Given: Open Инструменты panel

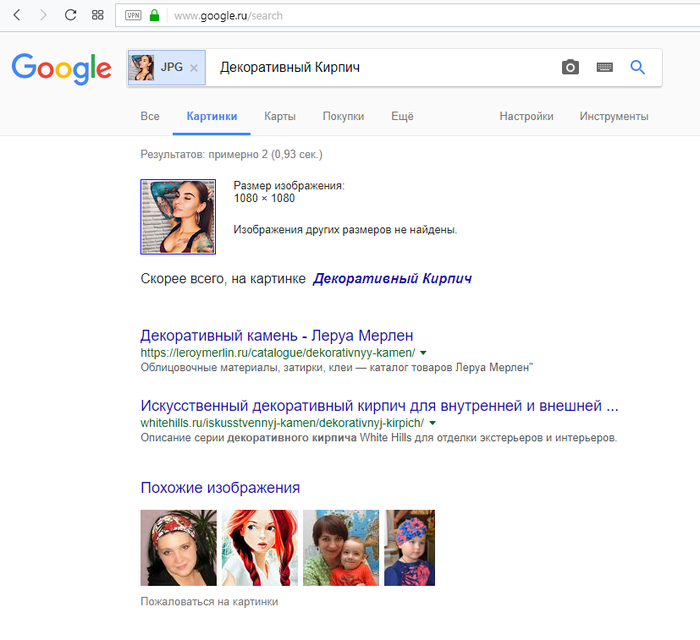Looking at the screenshot, I should 614,116.
